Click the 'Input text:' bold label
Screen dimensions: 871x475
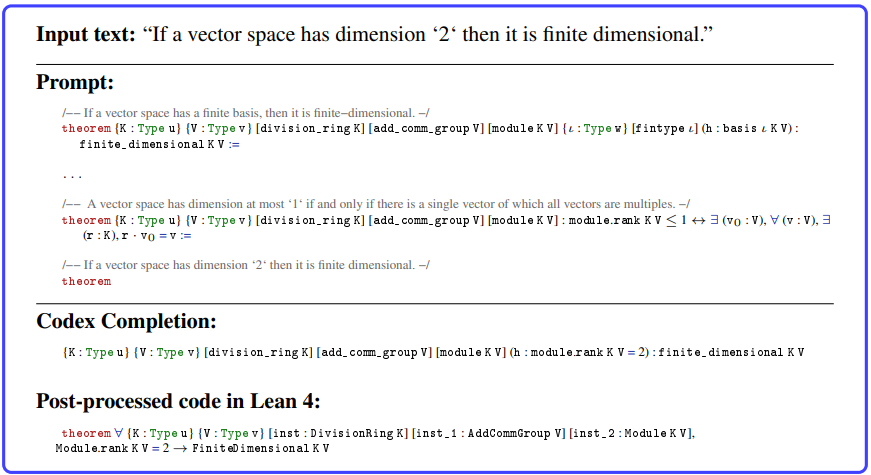click(x=86, y=34)
